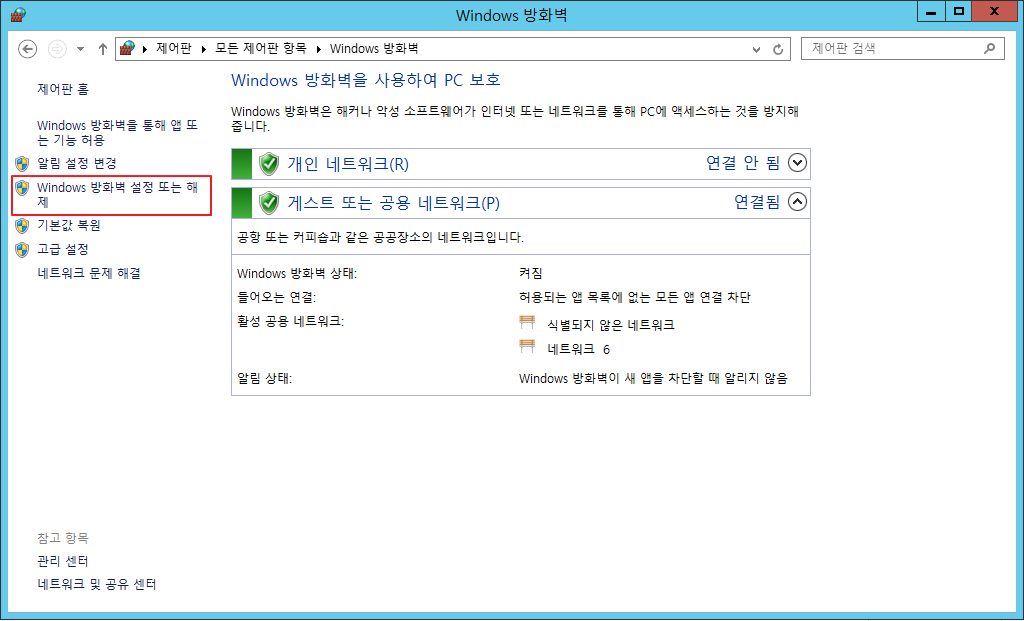Open 제어판 홈 link
Screen dimensions: 1024x621
coord(63,89)
